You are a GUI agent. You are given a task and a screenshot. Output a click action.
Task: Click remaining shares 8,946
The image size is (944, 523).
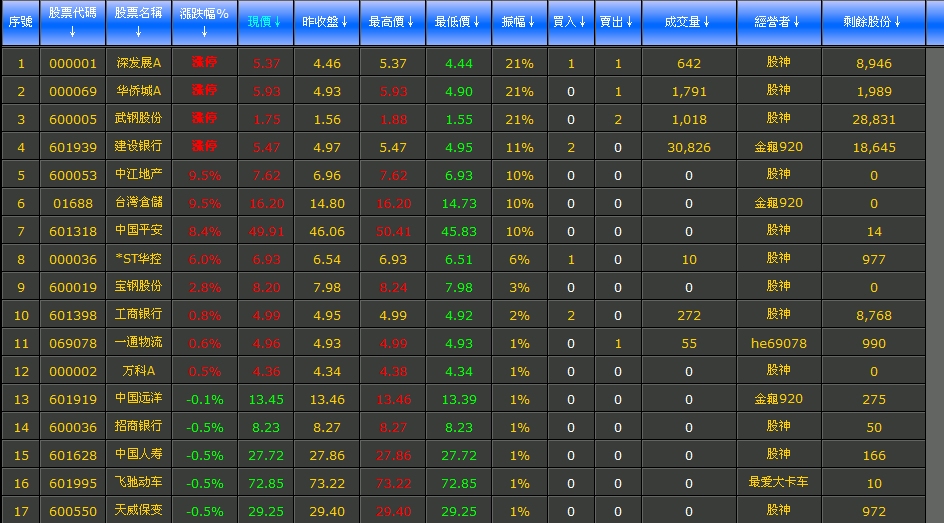pos(874,63)
